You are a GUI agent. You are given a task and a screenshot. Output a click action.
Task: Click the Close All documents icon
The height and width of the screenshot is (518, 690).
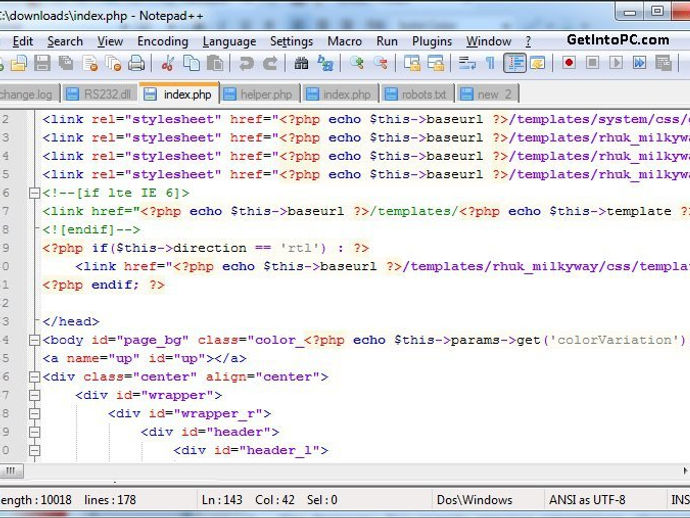(x=114, y=63)
